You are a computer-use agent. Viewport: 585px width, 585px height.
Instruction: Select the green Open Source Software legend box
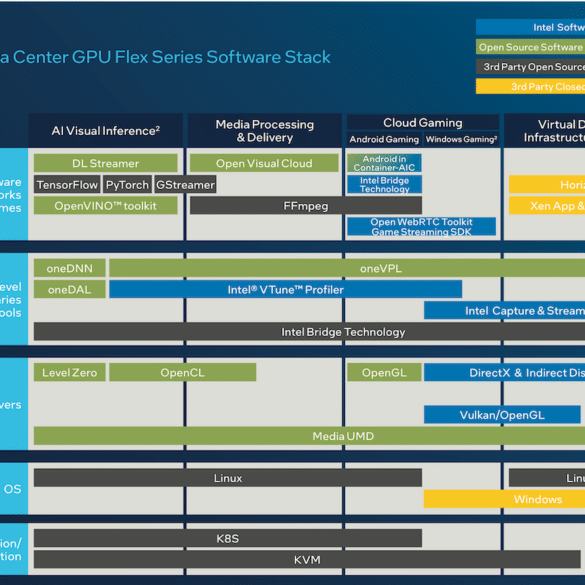pyautogui.click(x=530, y=47)
